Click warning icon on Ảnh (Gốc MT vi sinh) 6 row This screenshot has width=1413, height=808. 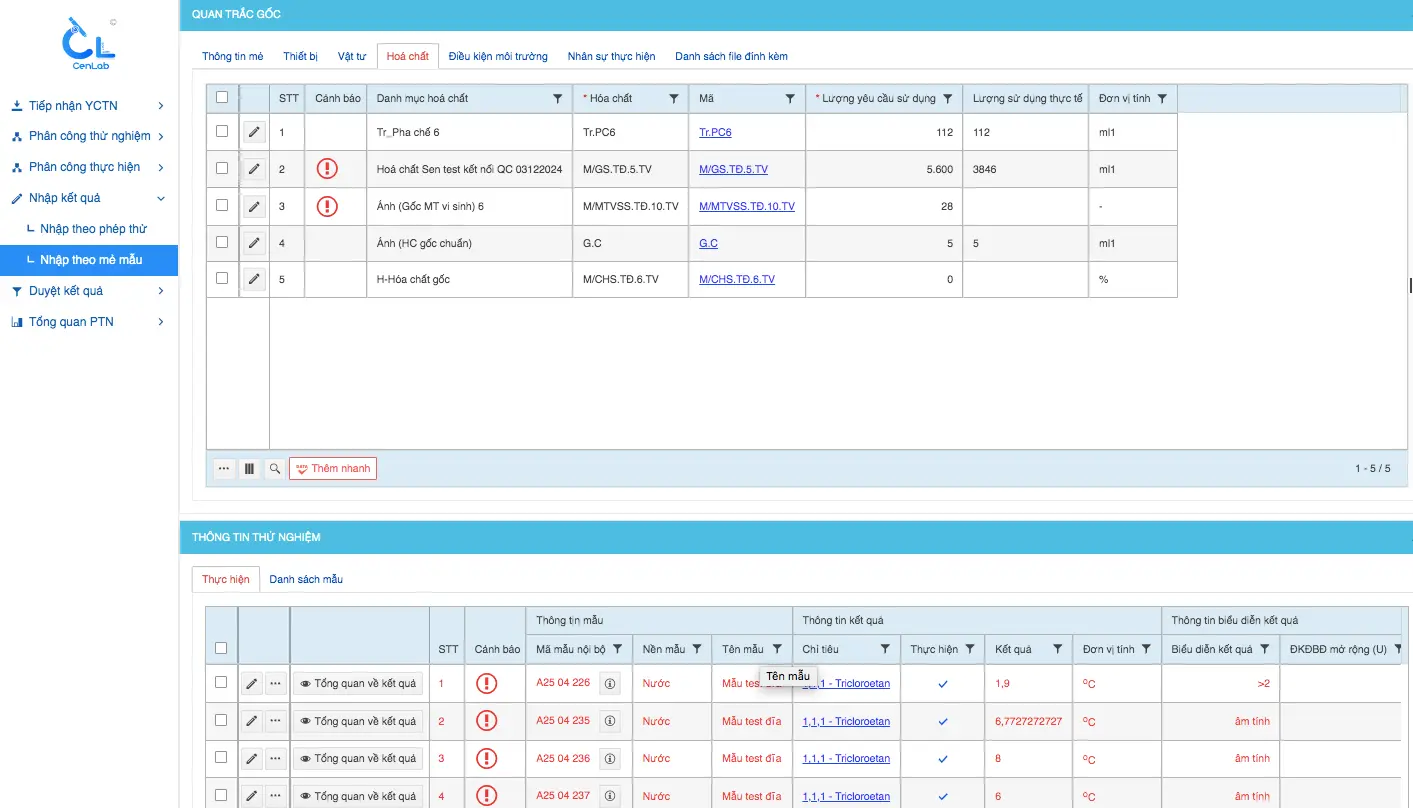(x=327, y=206)
